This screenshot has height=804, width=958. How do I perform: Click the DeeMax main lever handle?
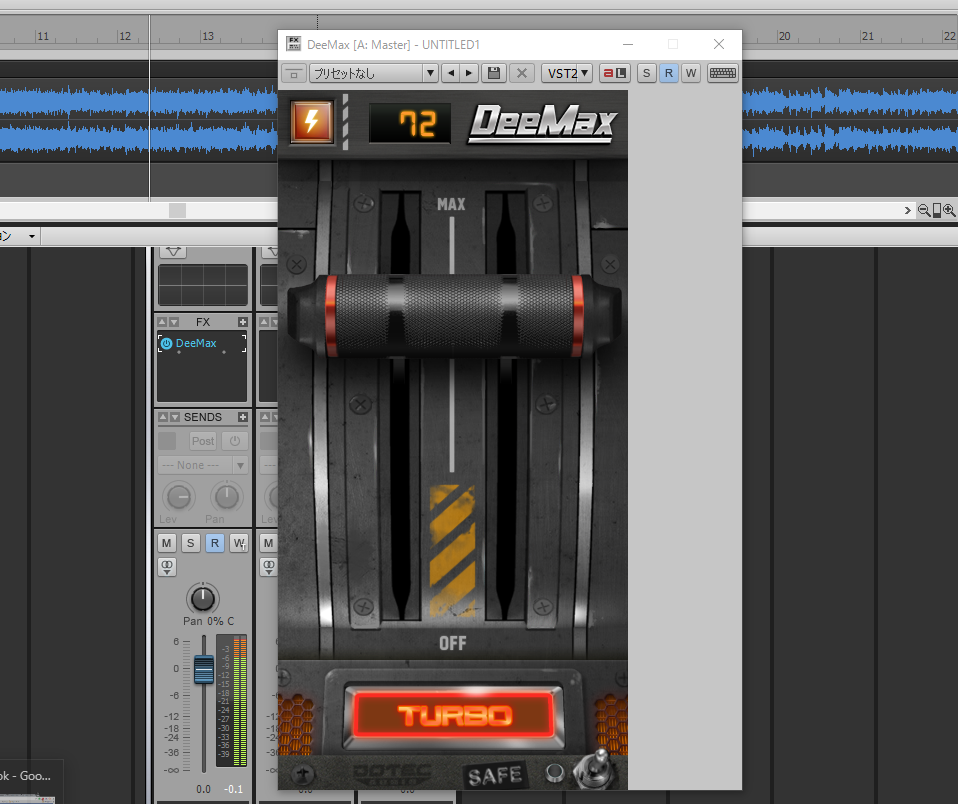point(454,316)
